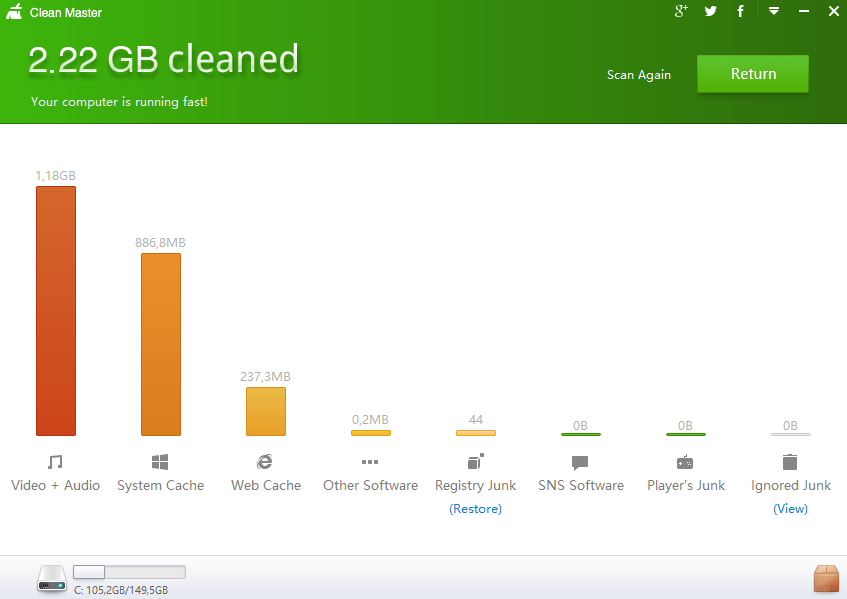Click the Twitter share icon

click(x=711, y=11)
